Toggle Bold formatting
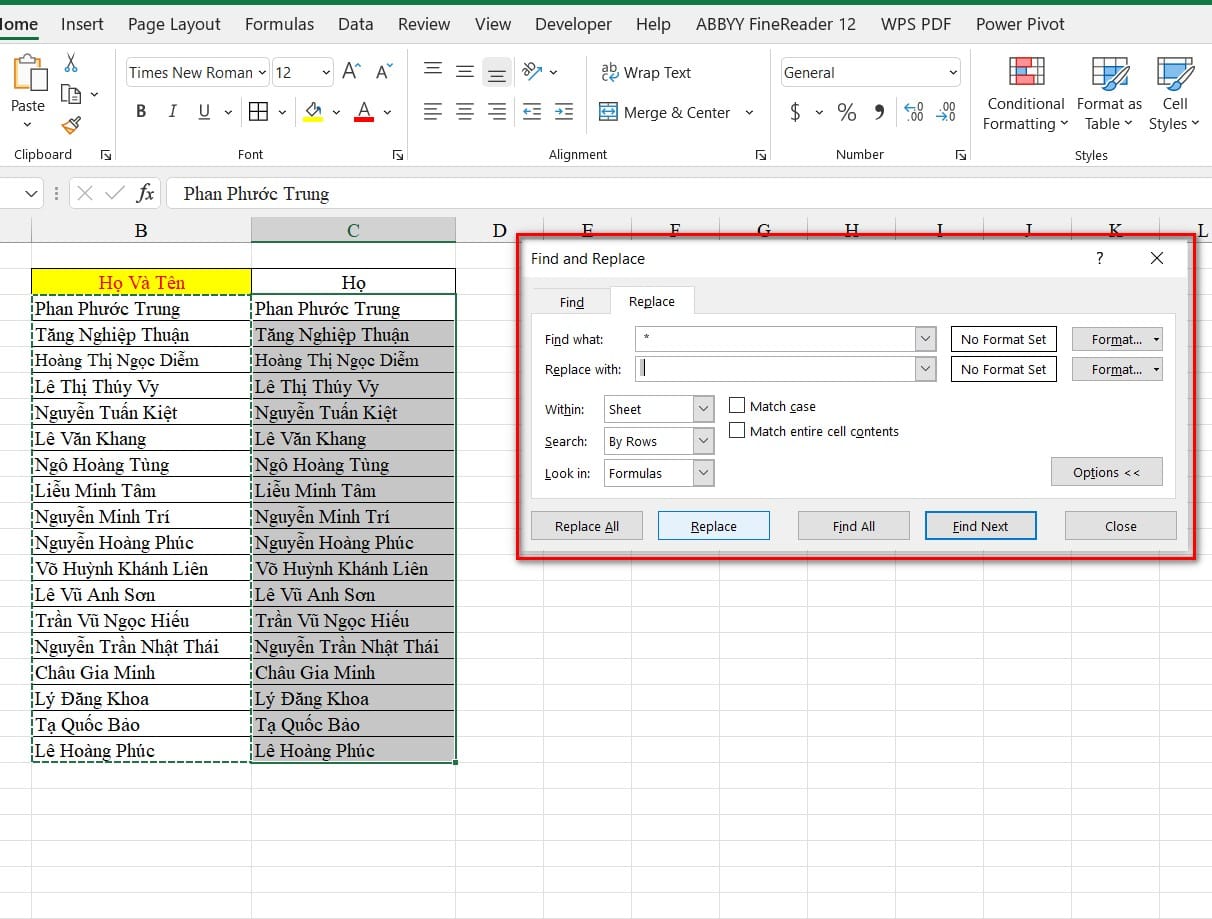This screenshot has width=1212, height=919. tap(141, 112)
